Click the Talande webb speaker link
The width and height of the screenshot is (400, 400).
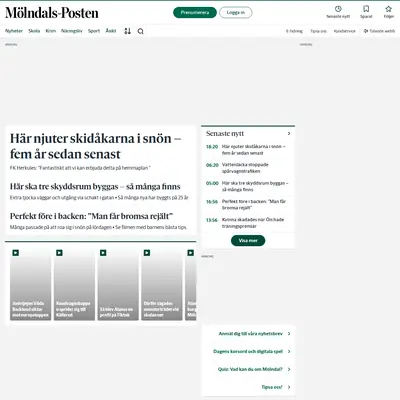tap(379, 31)
